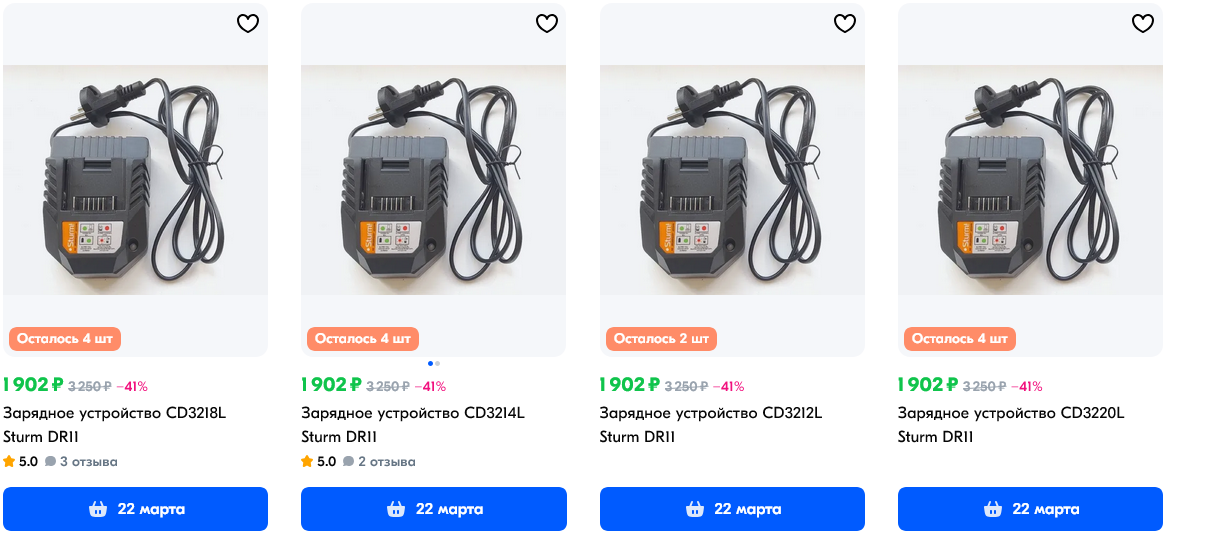The height and width of the screenshot is (547, 1225).
Task: Click the comment bubble icon beside 2 отзыва
Action: [349, 462]
